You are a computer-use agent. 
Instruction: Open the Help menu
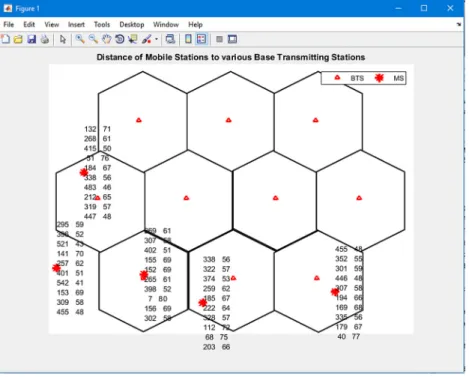(195, 24)
